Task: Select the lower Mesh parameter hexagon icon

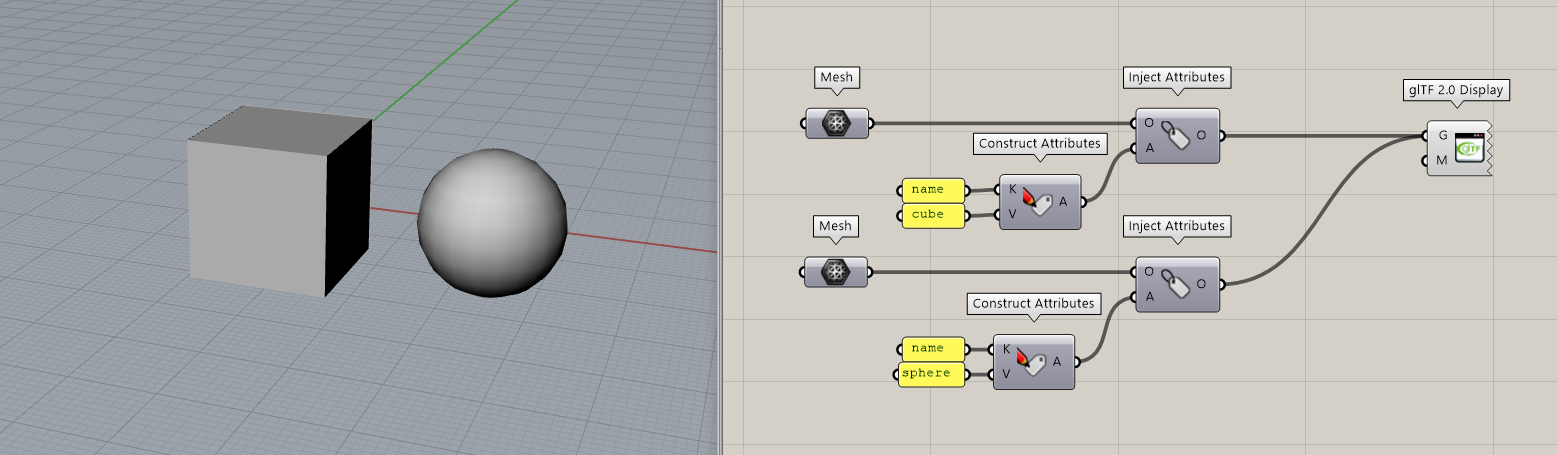Action: (837, 272)
